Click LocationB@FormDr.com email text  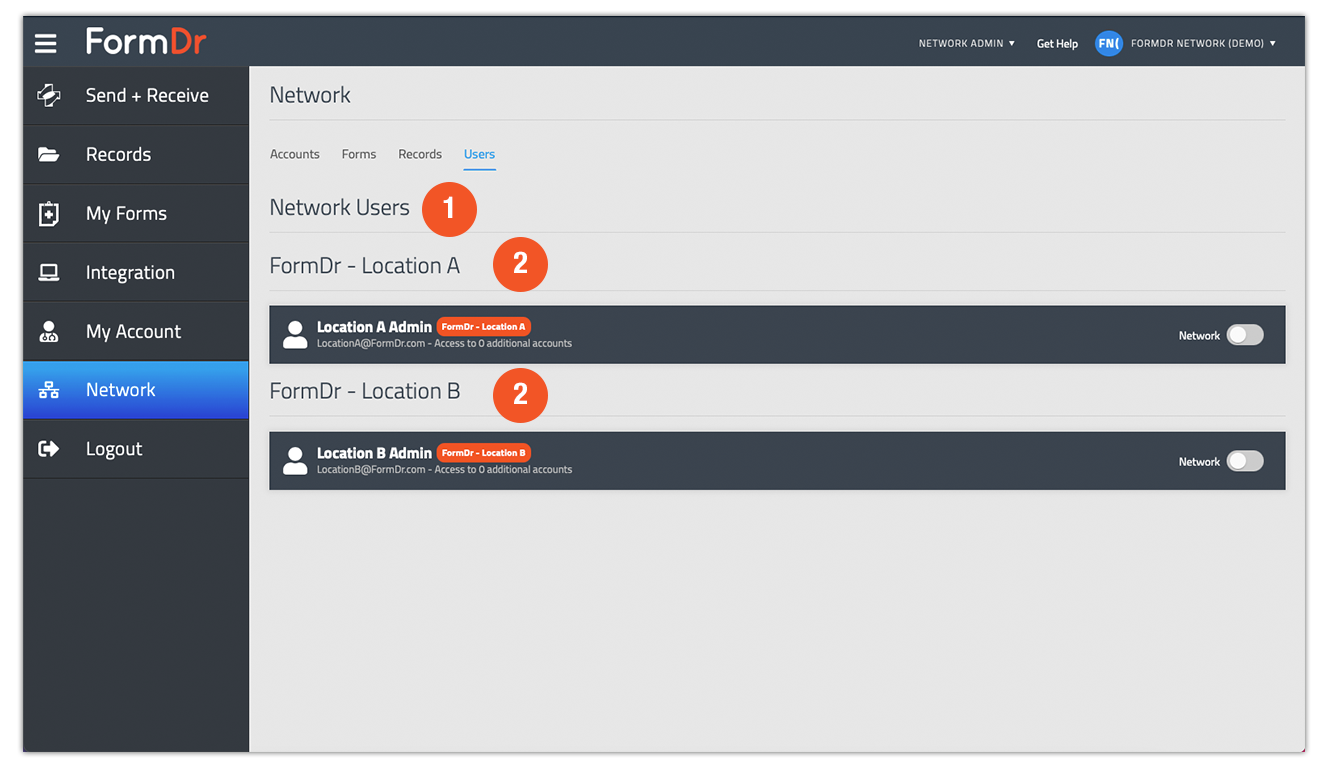click(x=371, y=469)
